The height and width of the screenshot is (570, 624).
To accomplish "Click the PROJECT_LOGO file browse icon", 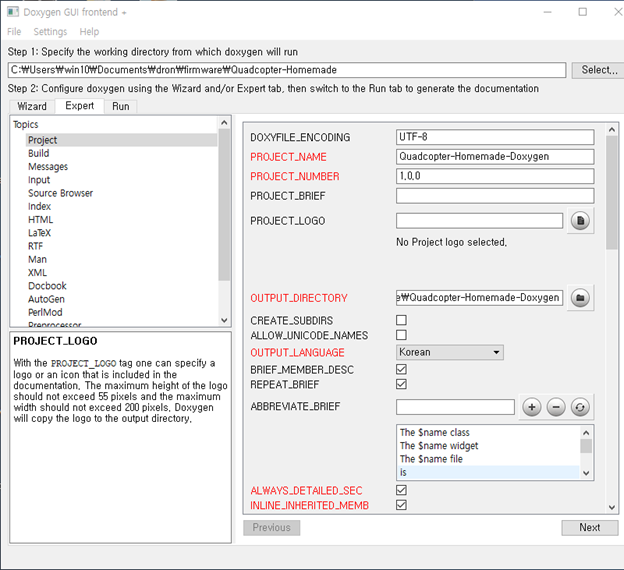I will 580,221.
